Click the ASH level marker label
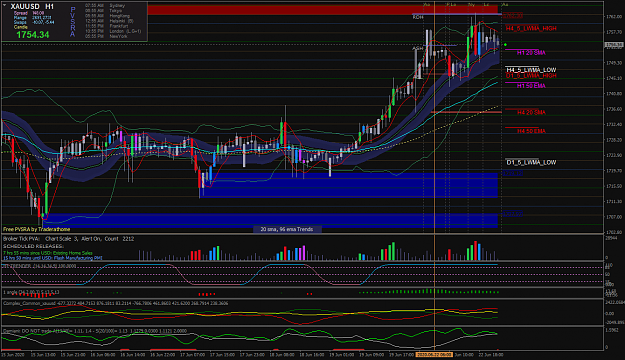The width and height of the screenshot is (625, 360). click(417, 48)
